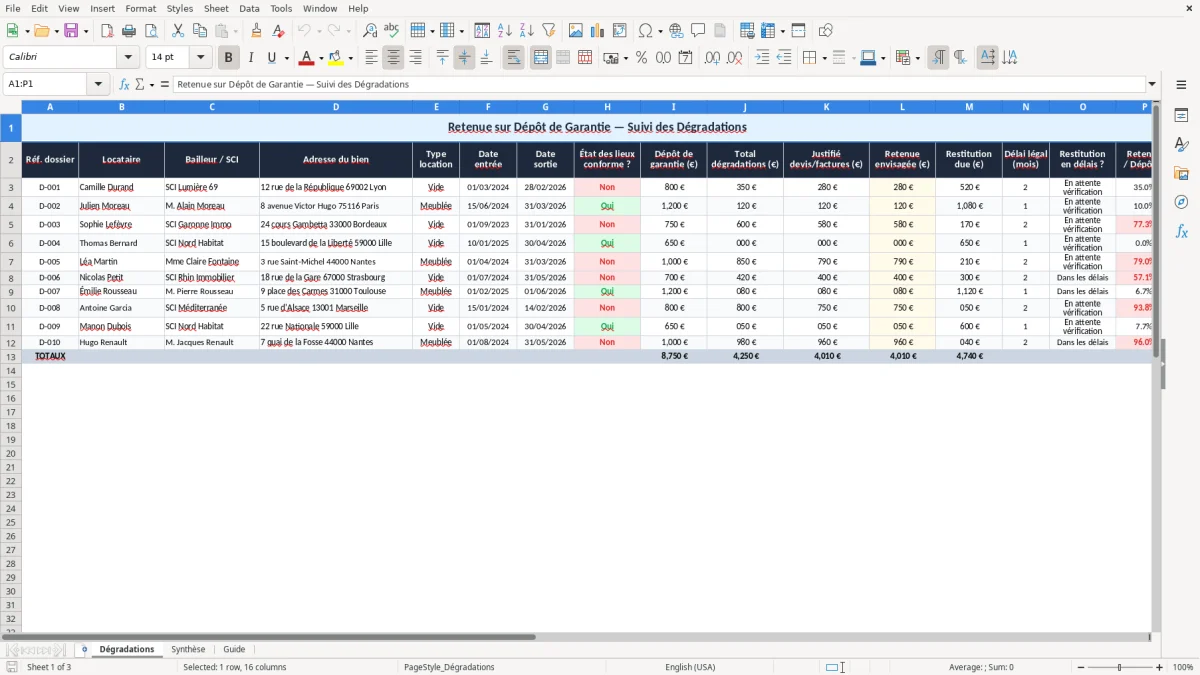Toggle Bold formatting
The height and width of the screenshot is (675, 1200).
[228, 58]
